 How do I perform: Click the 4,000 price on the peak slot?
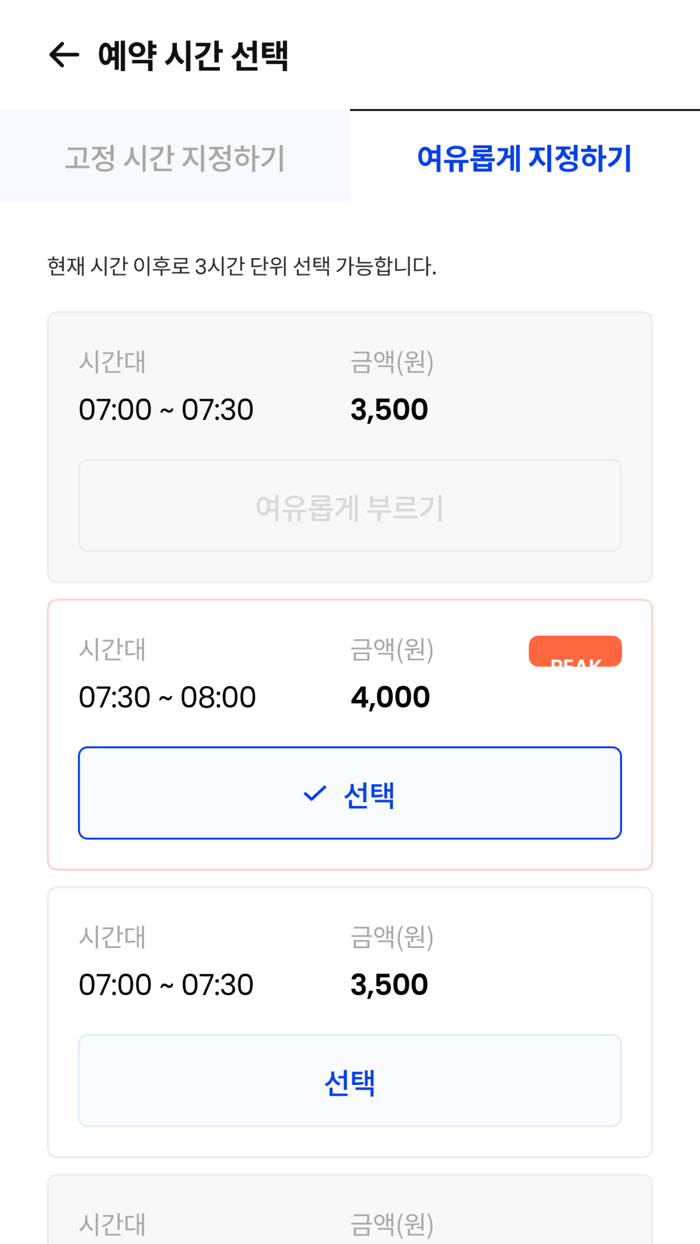coord(390,696)
